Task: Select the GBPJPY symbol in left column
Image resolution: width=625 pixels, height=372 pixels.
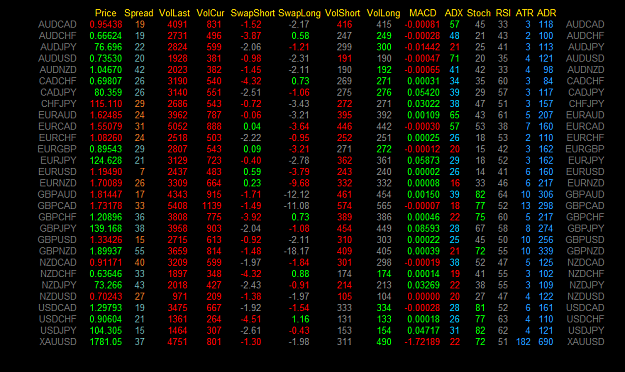Action: pos(58,228)
